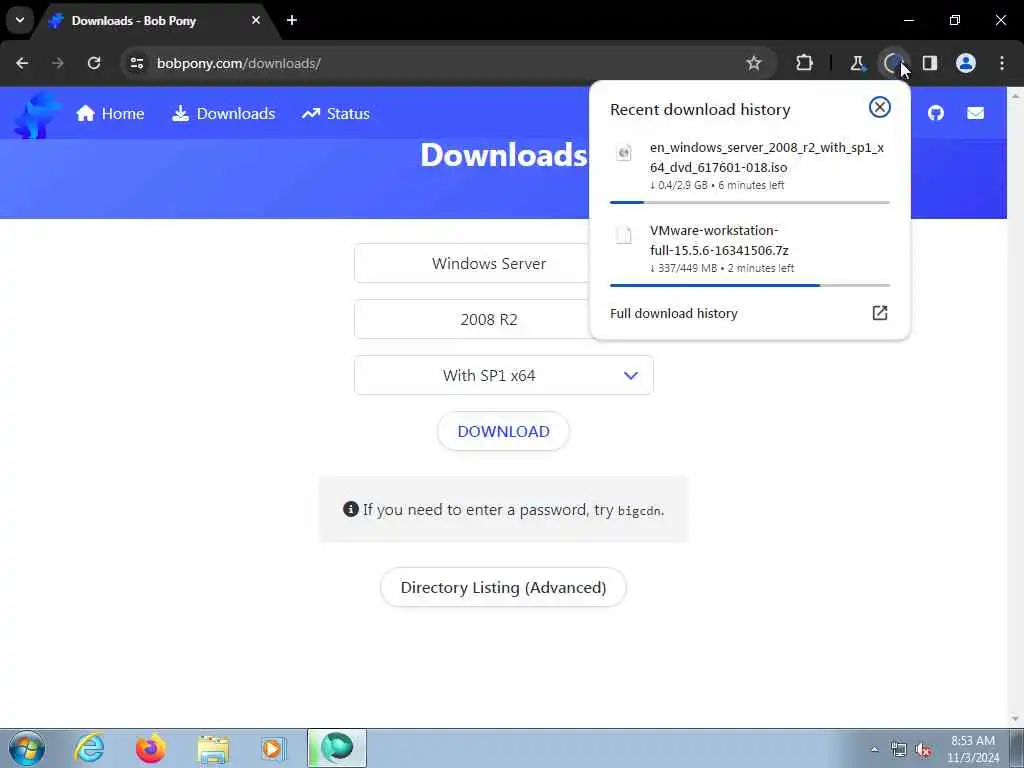Click the 337/449 MB 2 minutes left status
This screenshot has height=768, width=1024.
[722, 268]
